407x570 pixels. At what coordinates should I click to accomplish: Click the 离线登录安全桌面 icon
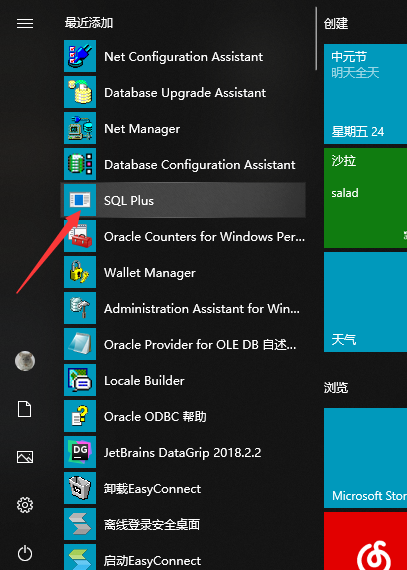(x=80, y=524)
